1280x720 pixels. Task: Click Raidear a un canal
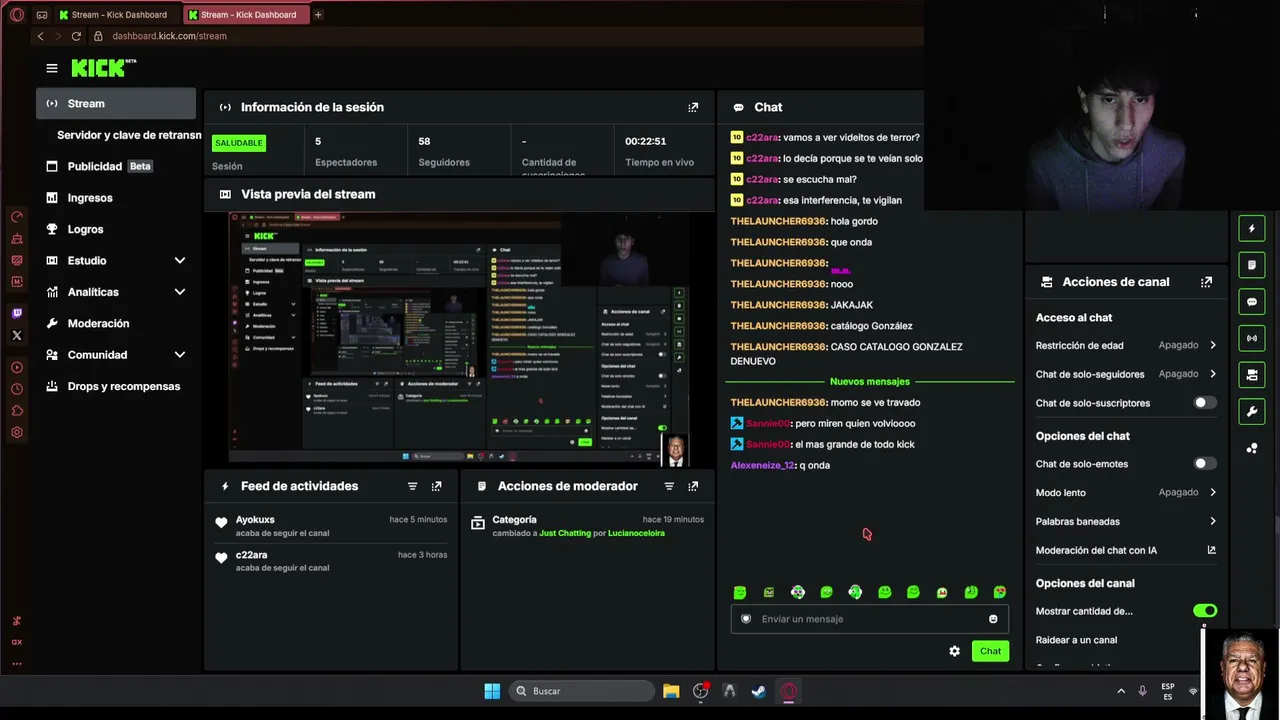pos(1076,640)
